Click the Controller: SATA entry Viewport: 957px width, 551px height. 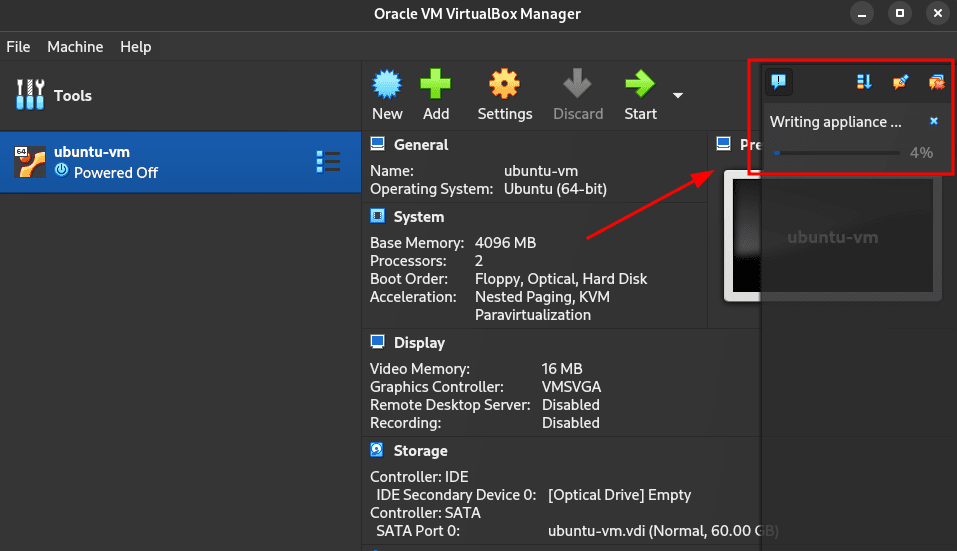click(425, 513)
